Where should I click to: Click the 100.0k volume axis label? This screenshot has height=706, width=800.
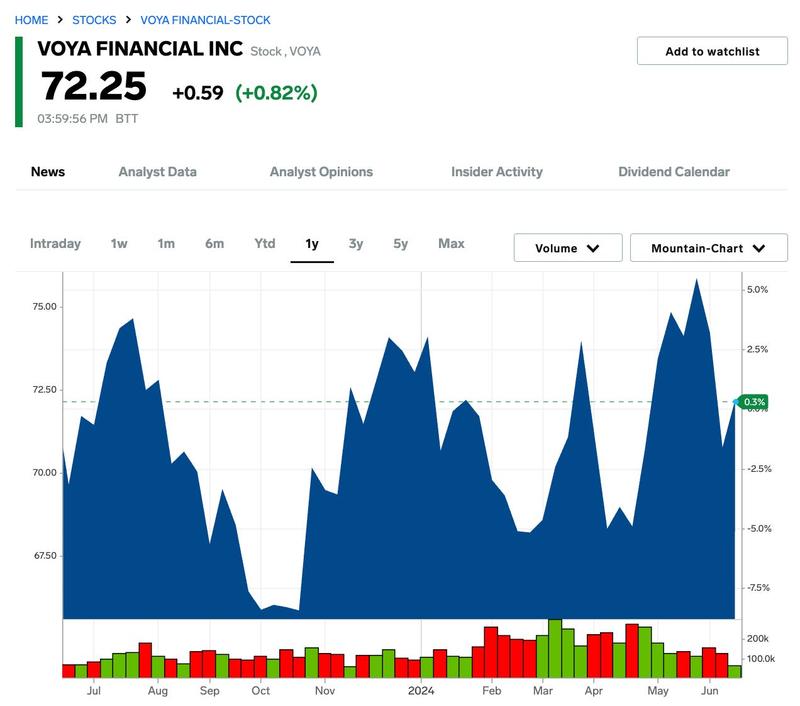coord(761,659)
